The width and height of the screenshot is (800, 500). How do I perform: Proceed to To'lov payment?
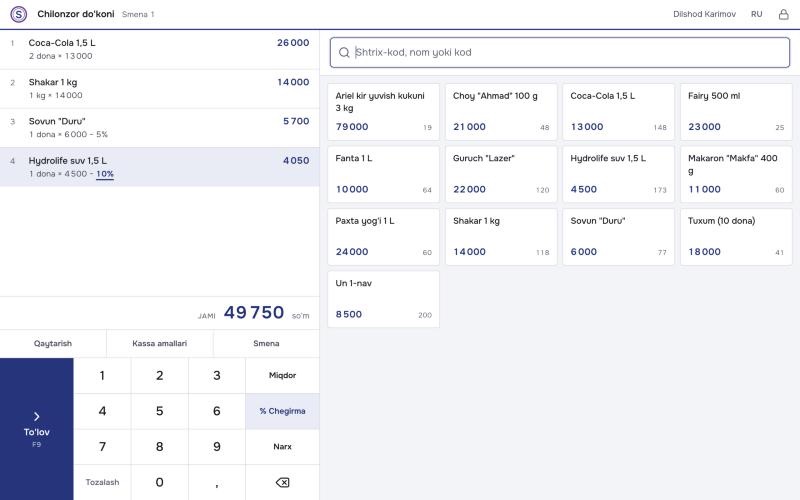click(37, 429)
